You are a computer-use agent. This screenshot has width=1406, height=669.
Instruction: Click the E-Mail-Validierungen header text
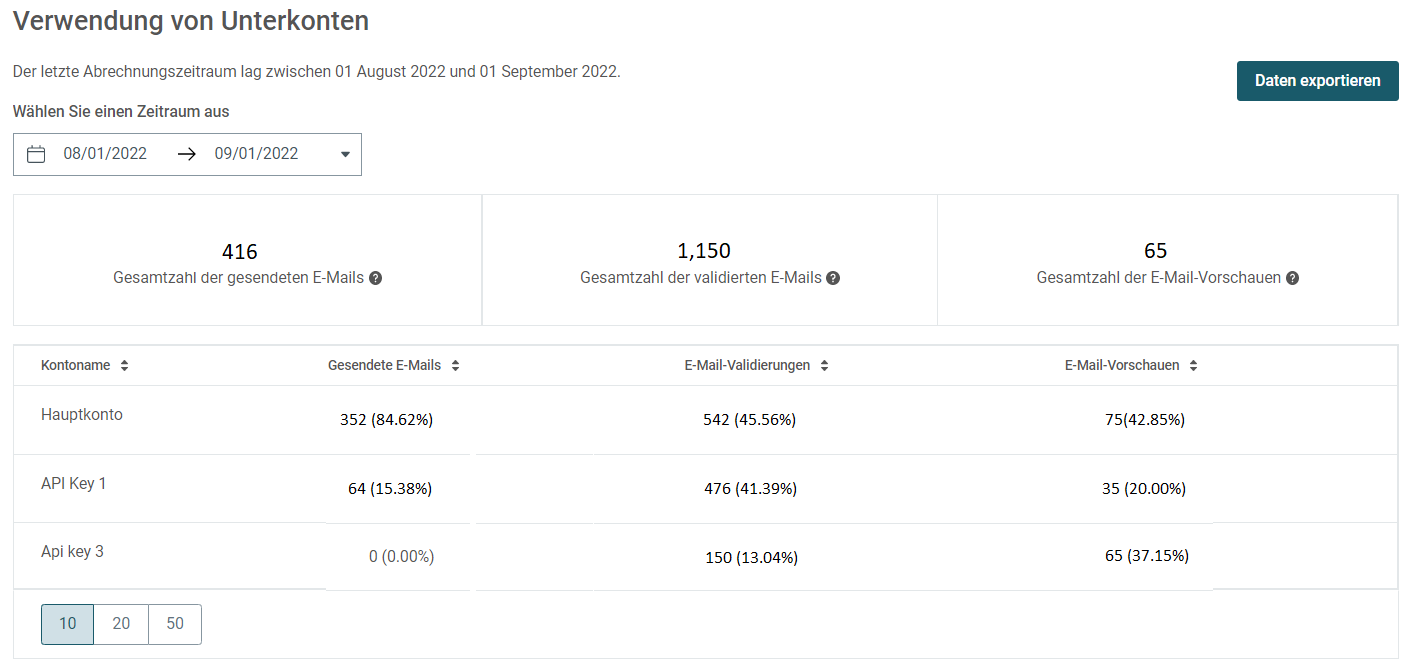(x=747, y=366)
